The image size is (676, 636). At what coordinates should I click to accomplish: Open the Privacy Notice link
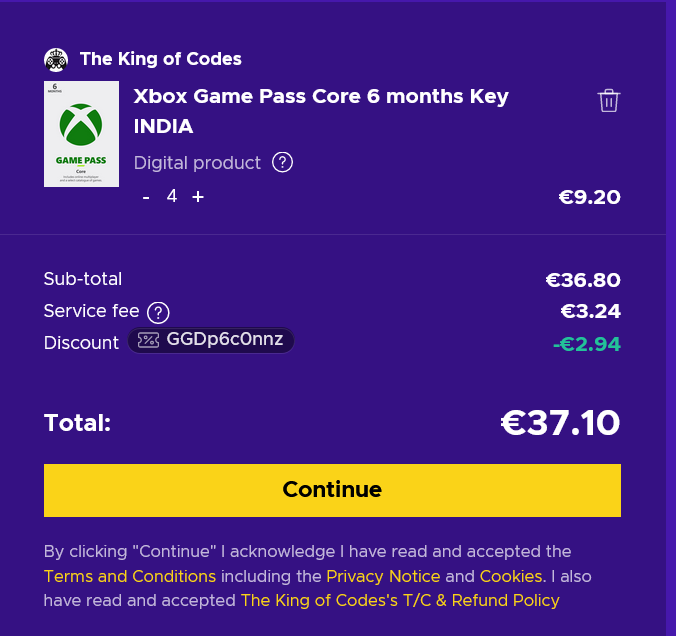pos(383,576)
